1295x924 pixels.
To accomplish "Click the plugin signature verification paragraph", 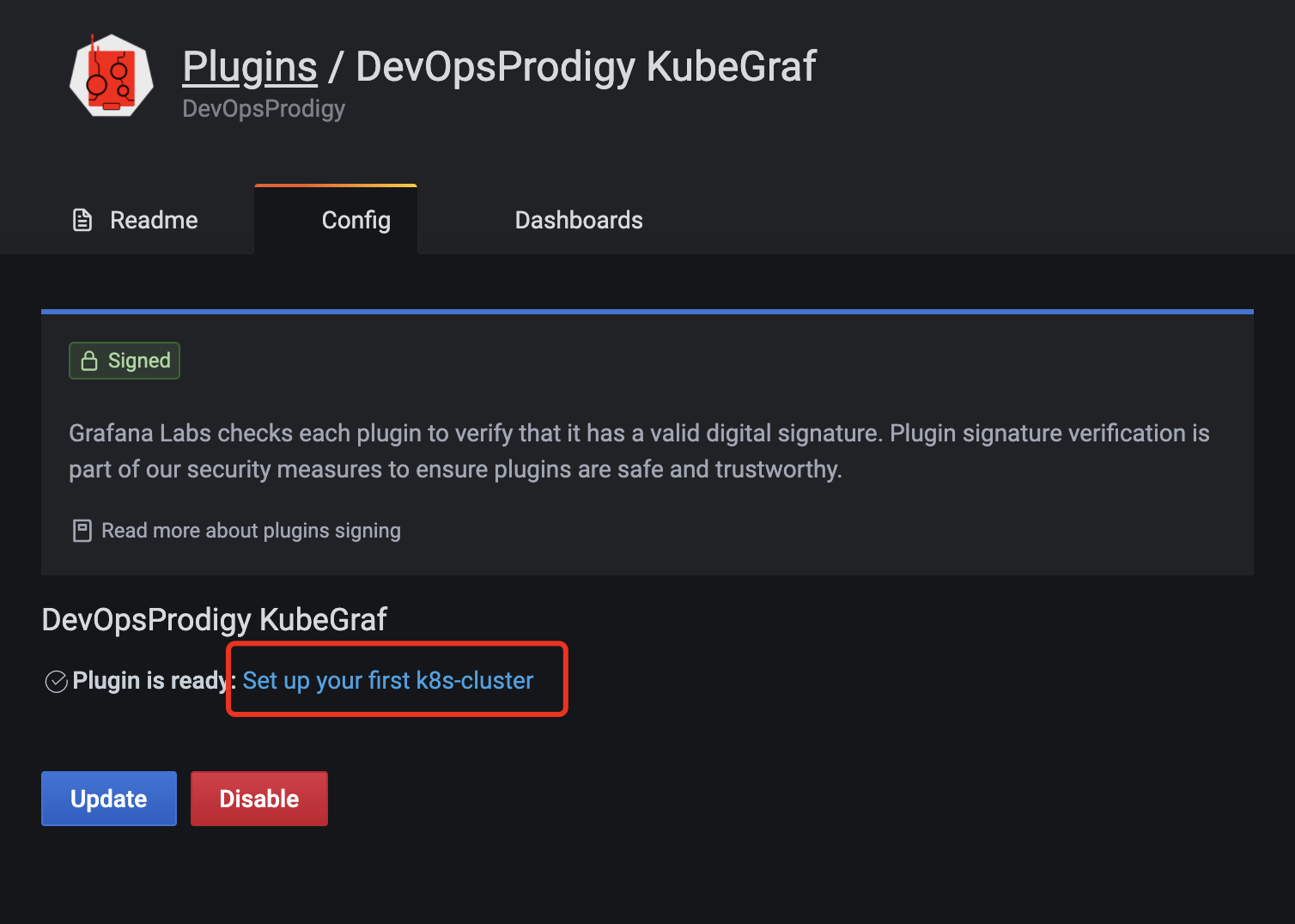I will 639,452.
